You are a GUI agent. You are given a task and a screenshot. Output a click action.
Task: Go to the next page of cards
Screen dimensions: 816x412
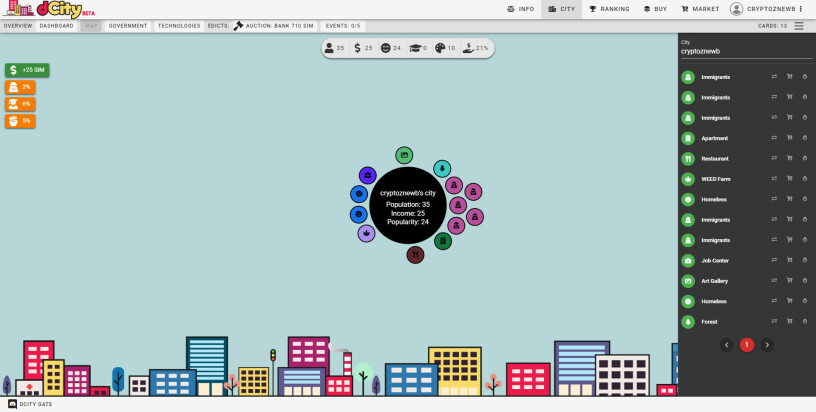point(767,345)
